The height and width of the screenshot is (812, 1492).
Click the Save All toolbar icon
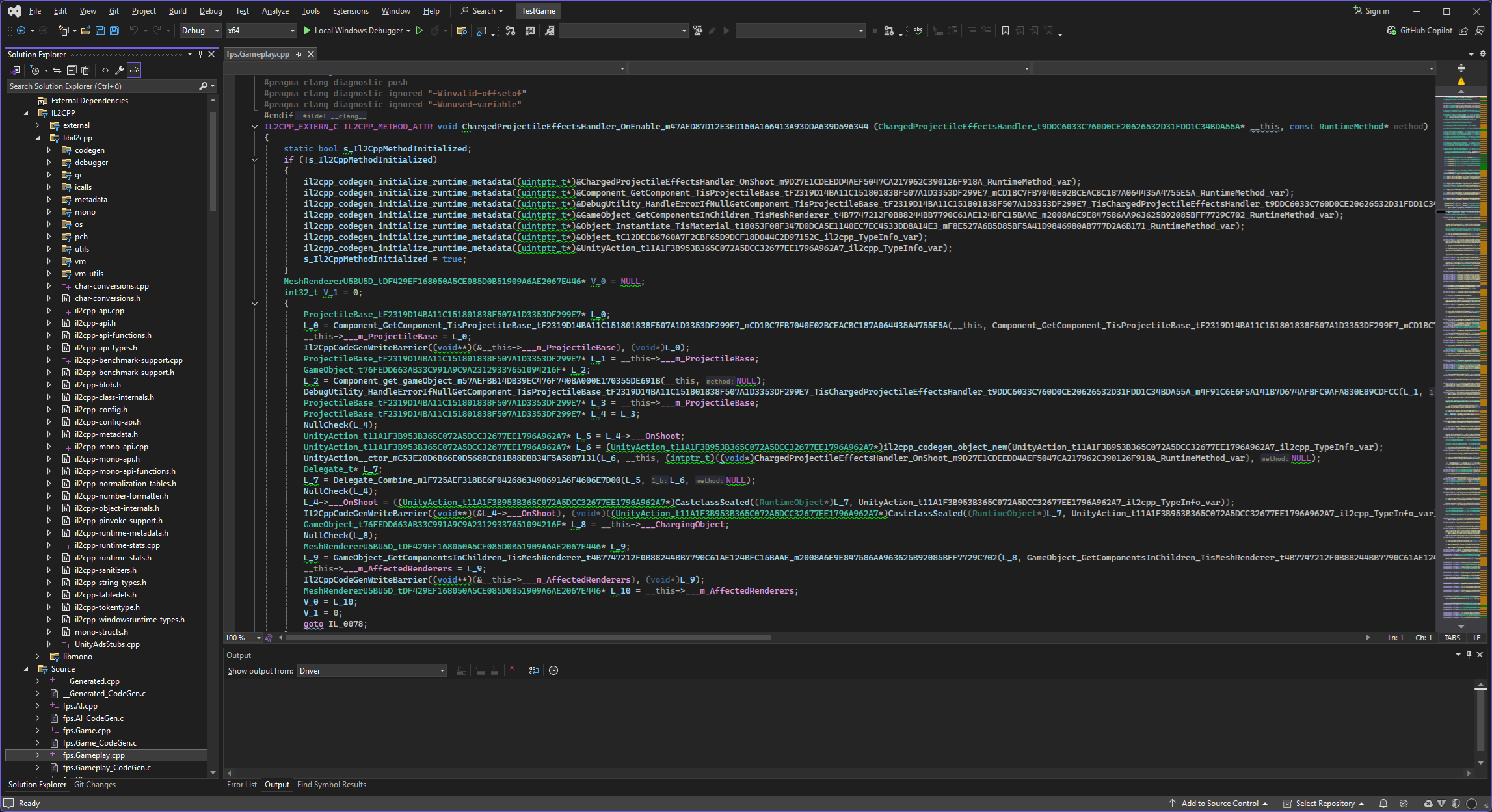114,31
